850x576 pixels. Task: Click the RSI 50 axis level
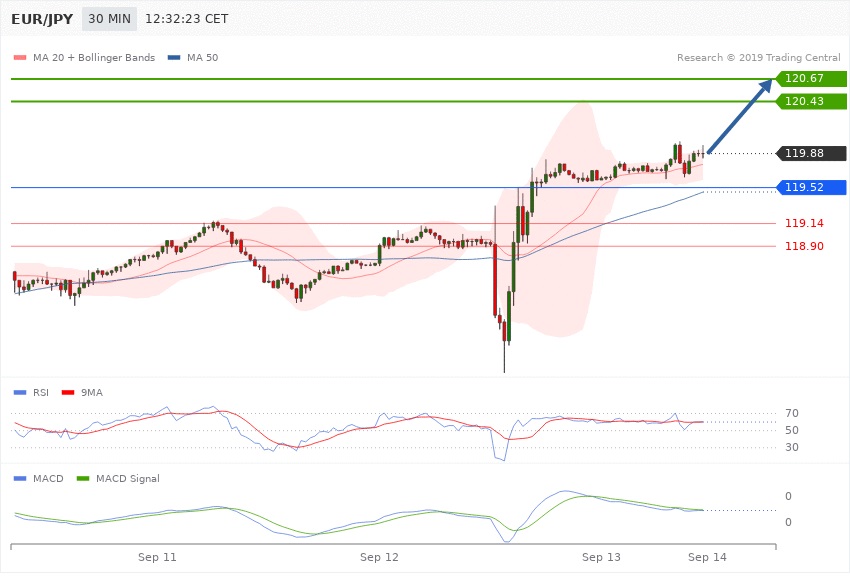[x=791, y=430]
